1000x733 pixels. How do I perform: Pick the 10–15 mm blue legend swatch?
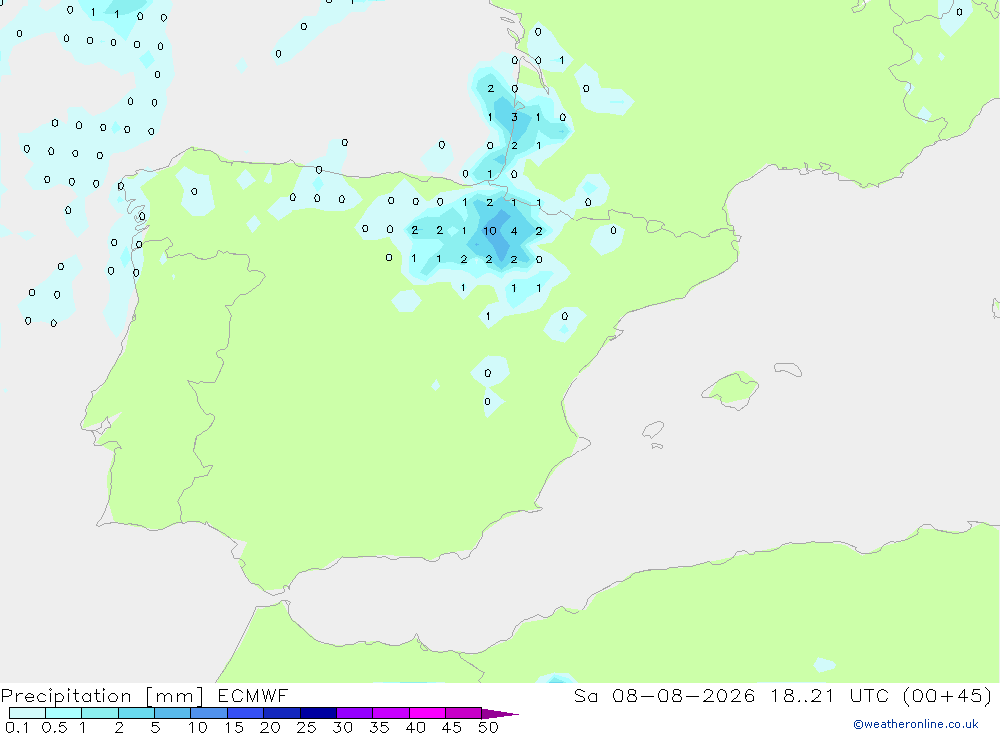209,713
